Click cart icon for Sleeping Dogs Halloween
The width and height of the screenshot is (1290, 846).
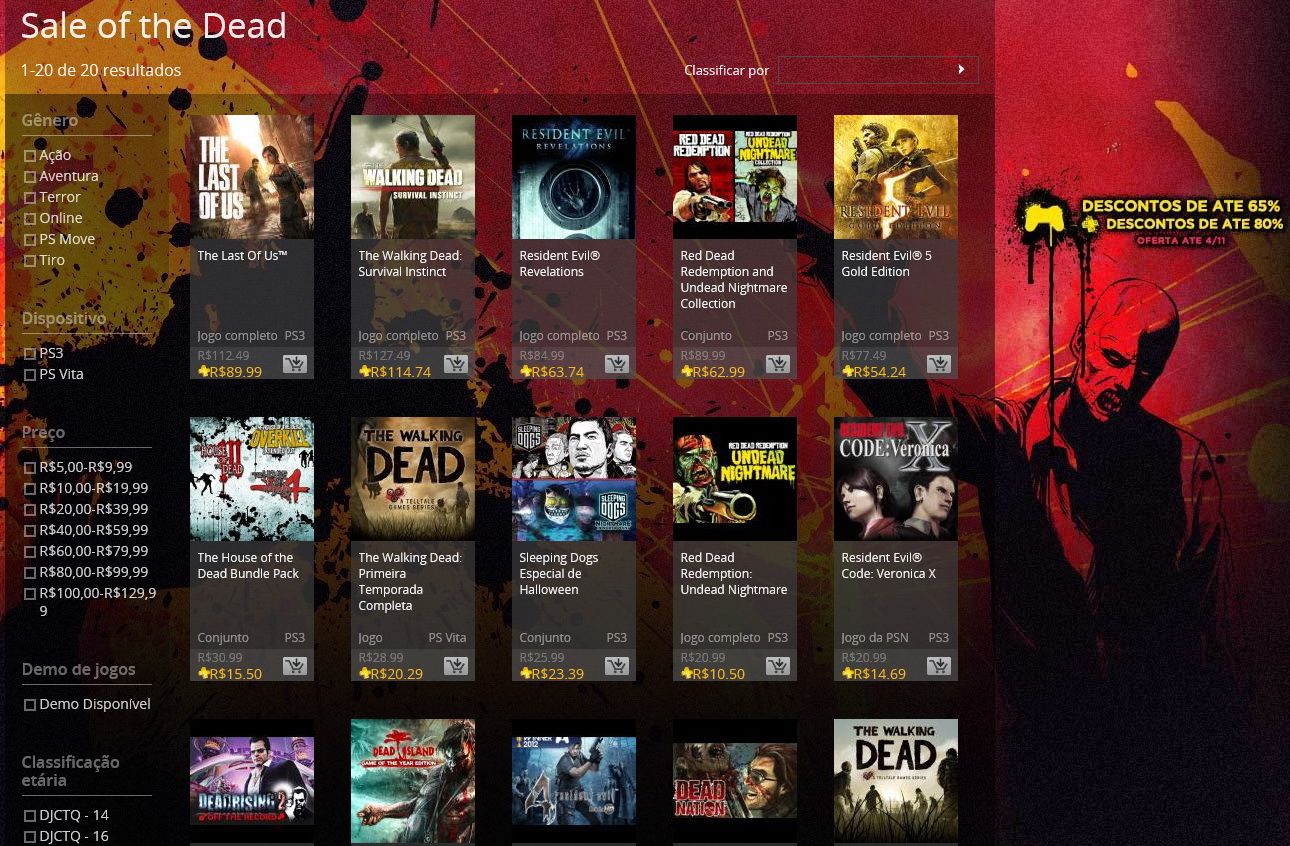click(x=617, y=666)
